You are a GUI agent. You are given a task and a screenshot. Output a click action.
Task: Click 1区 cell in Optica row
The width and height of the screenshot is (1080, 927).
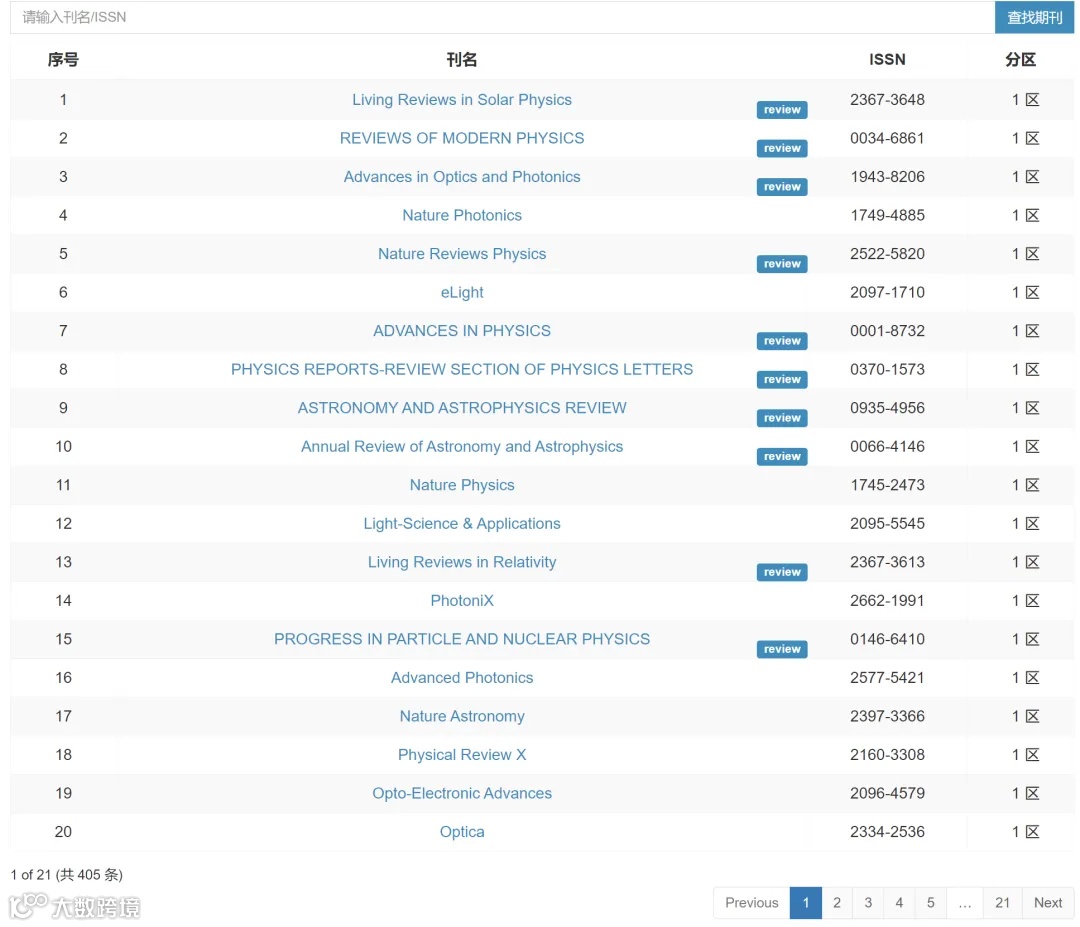1025,833
